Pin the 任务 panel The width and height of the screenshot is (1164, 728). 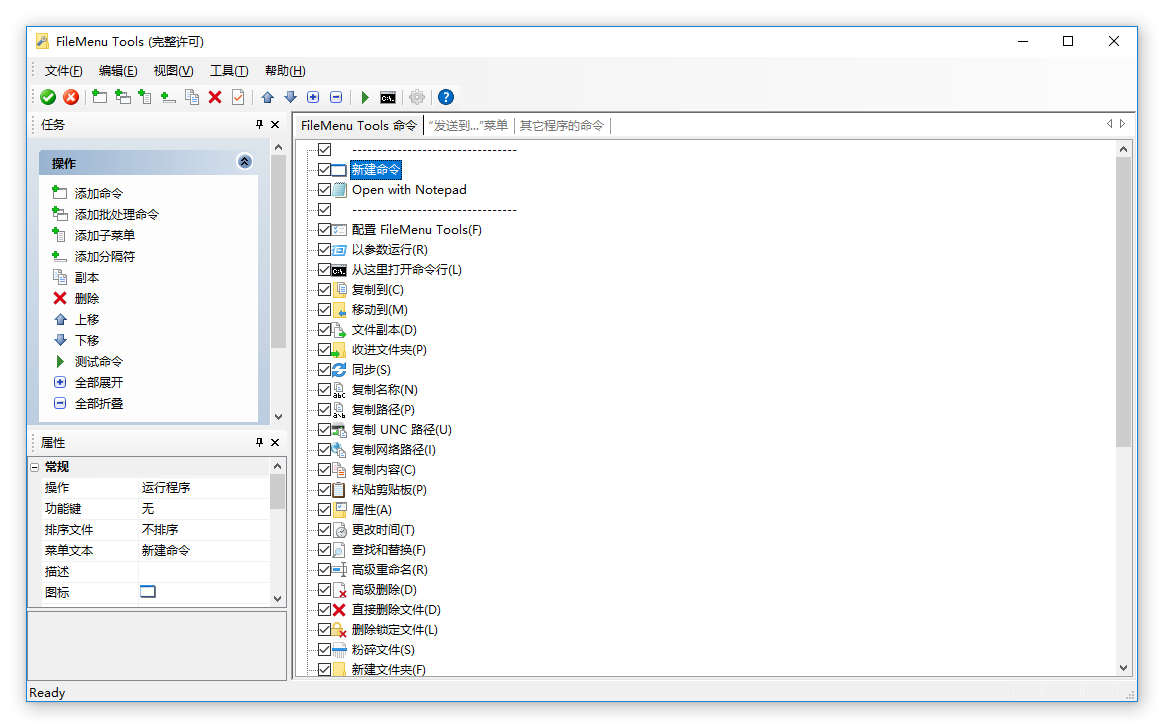pyautogui.click(x=259, y=125)
